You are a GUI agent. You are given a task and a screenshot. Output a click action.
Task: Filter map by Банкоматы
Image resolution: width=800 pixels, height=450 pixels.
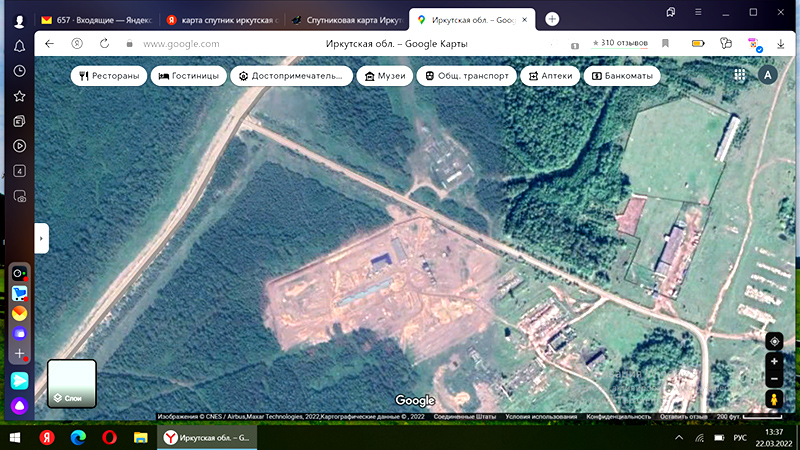pos(622,76)
